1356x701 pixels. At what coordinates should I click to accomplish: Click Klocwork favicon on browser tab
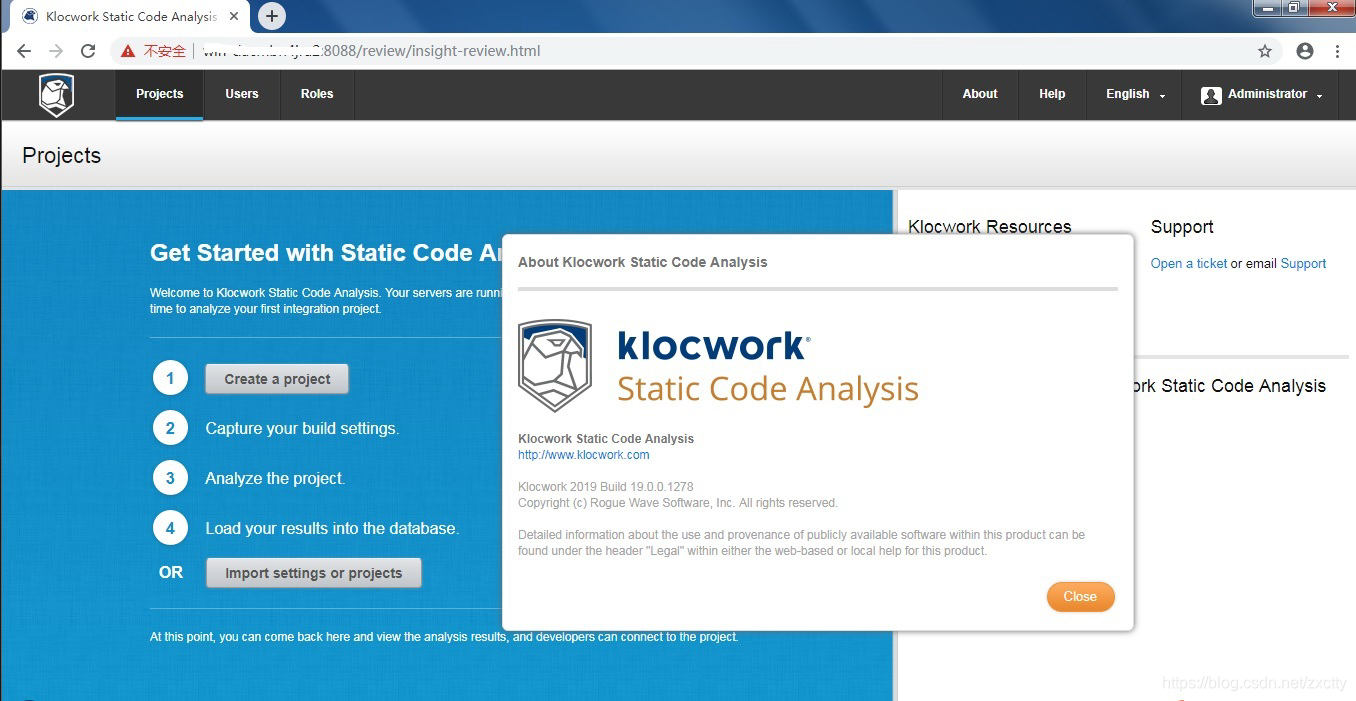(30, 16)
